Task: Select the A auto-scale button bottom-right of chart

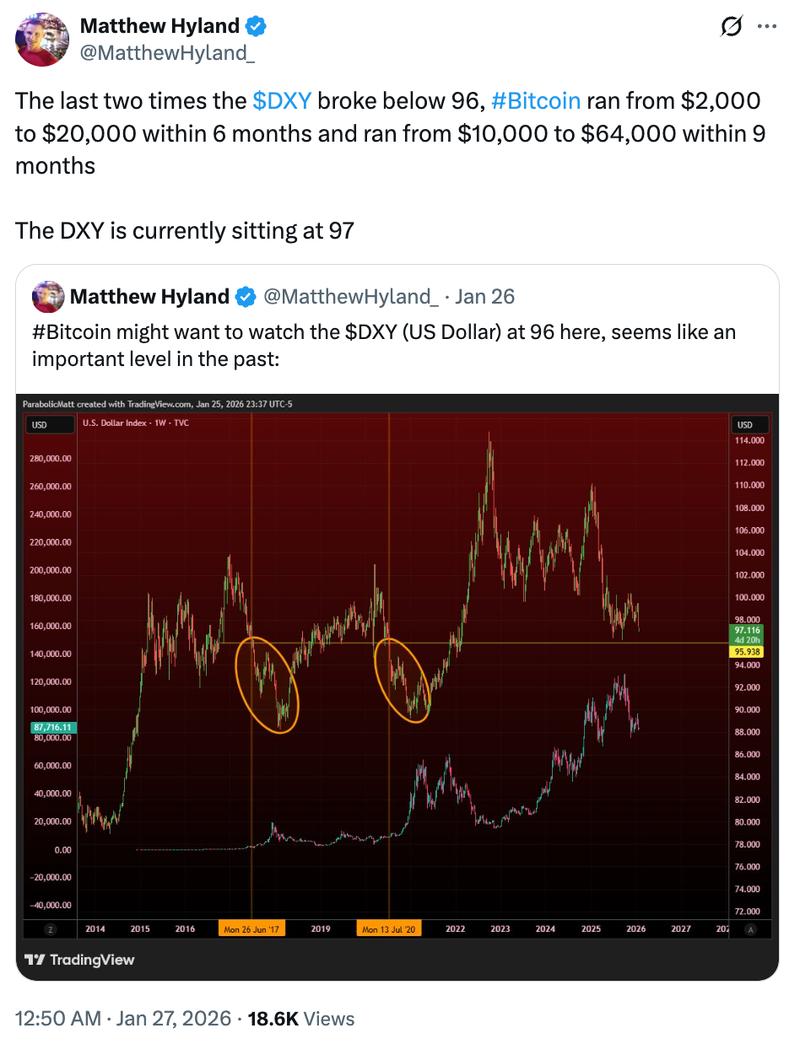Action: [748, 927]
